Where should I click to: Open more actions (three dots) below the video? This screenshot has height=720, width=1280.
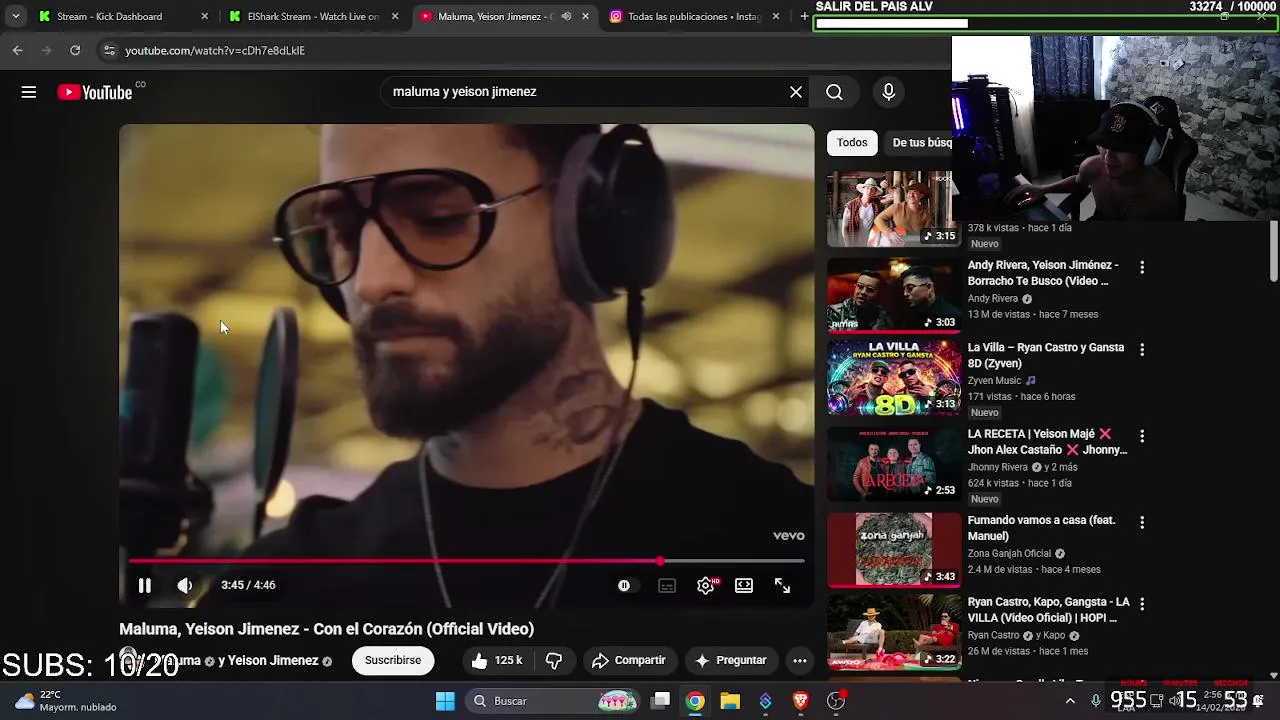pos(800,660)
